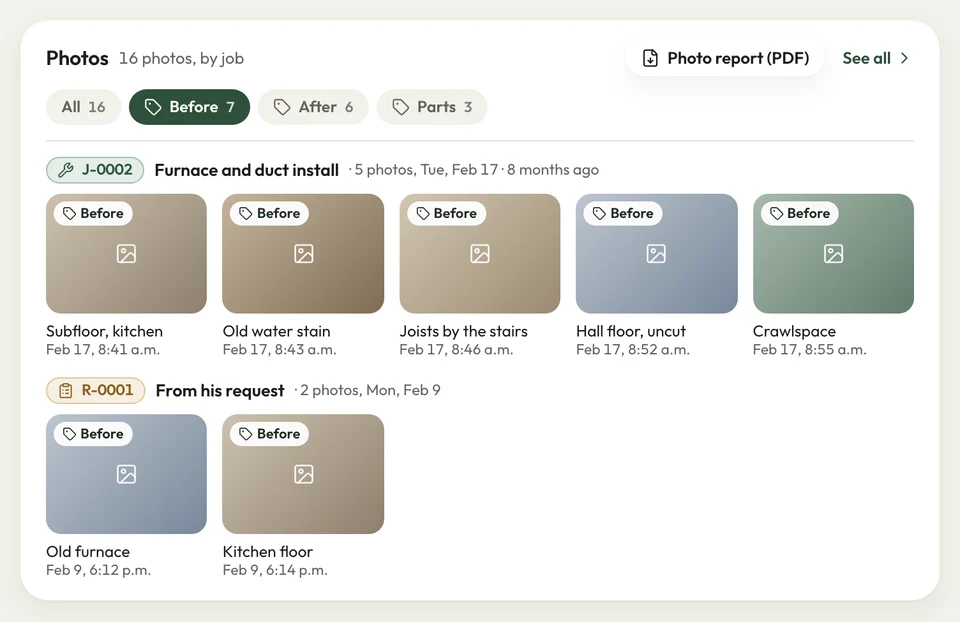The height and width of the screenshot is (622, 960).
Task: Click the clipboard icon on R-0001 badge
Action: 66,391
